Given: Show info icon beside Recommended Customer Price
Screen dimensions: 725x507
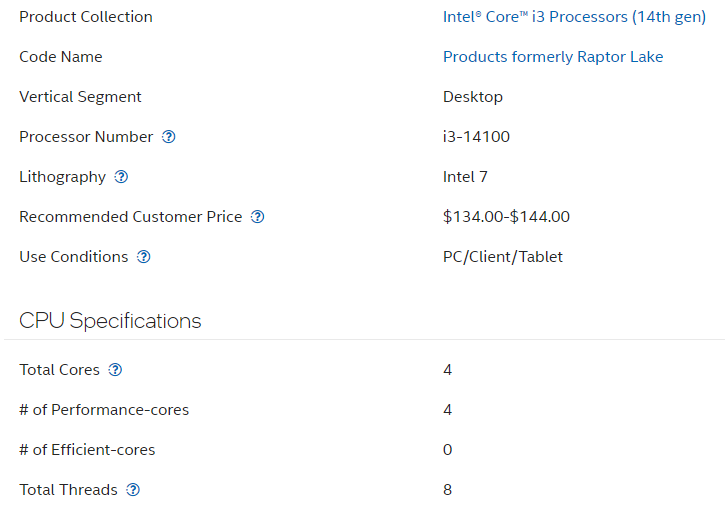Looking at the screenshot, I should click(258, 217).
